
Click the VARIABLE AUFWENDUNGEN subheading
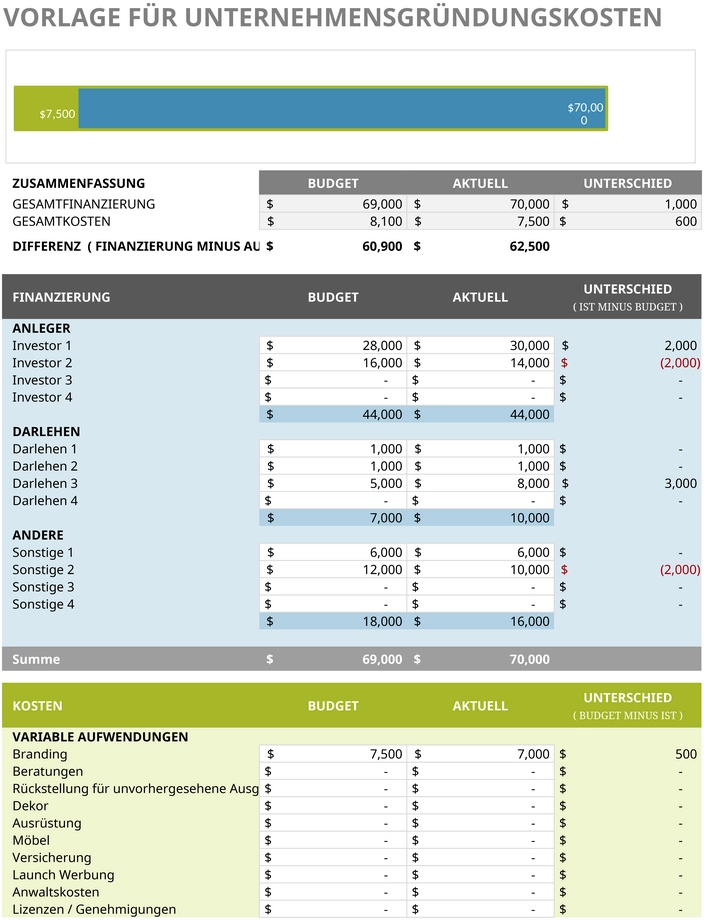(100, 737)
